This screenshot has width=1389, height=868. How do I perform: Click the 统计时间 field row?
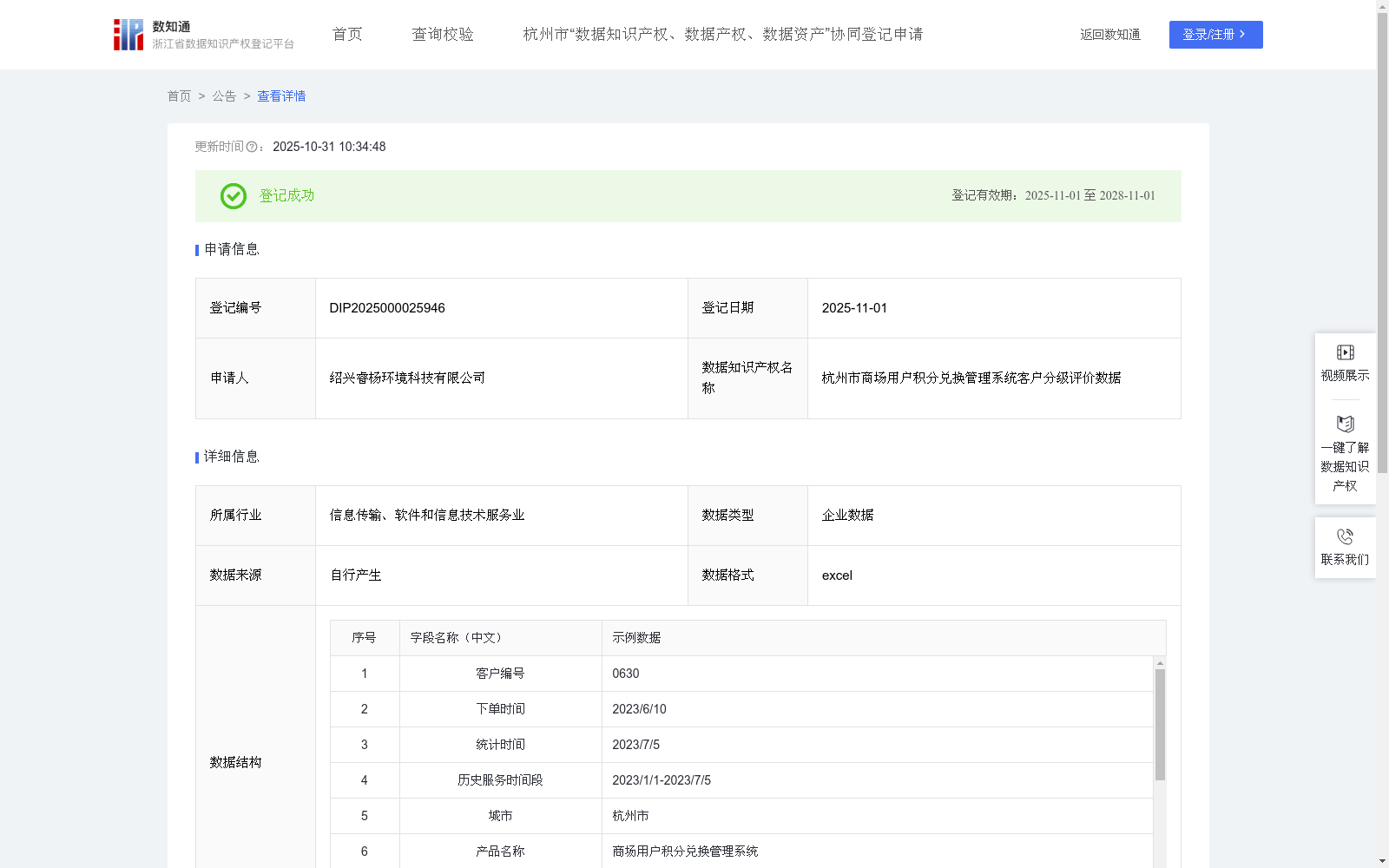pos(741,745)
